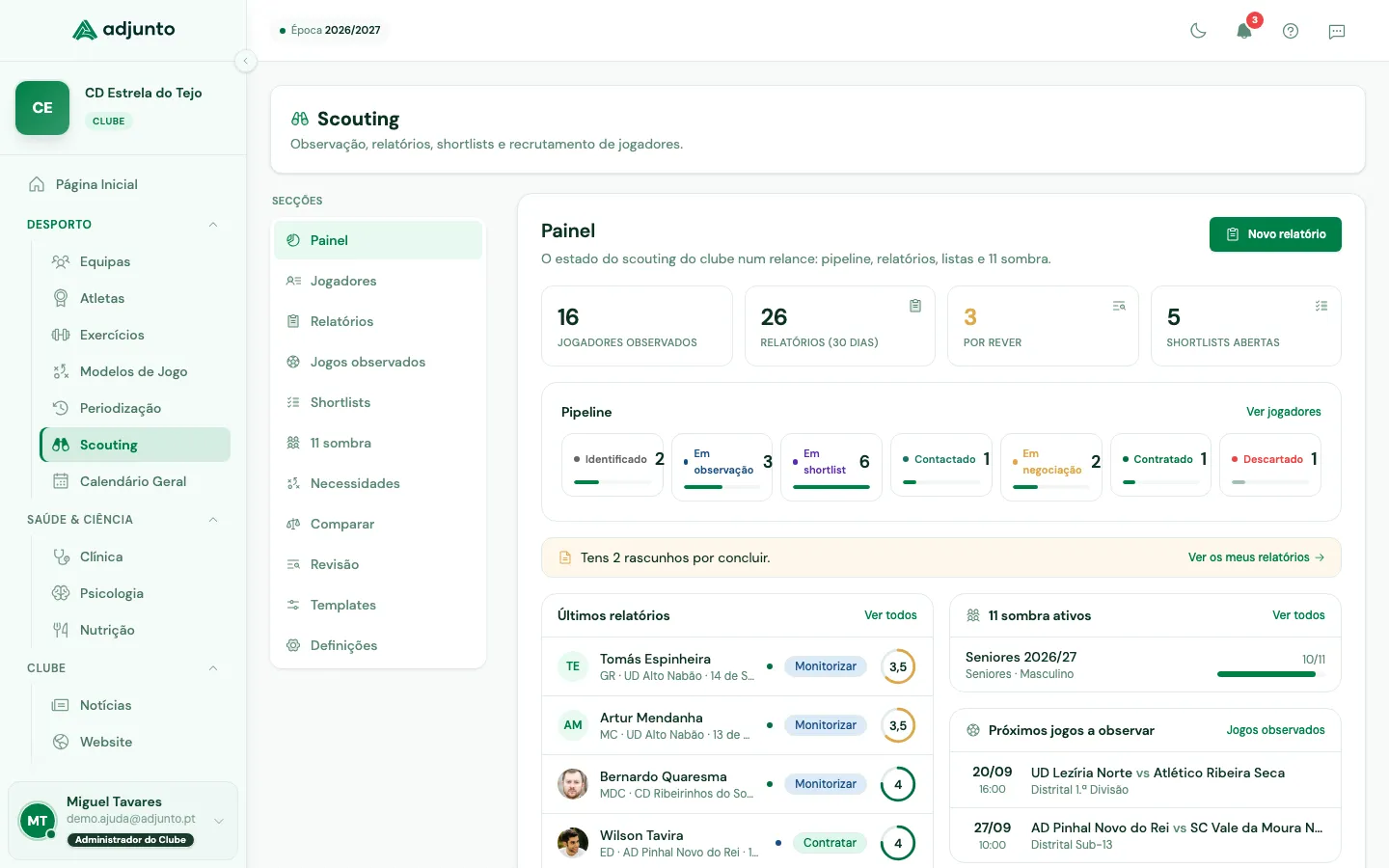Open the Nutrição page
Screen dimensions: 1389x868
point(135,630)
